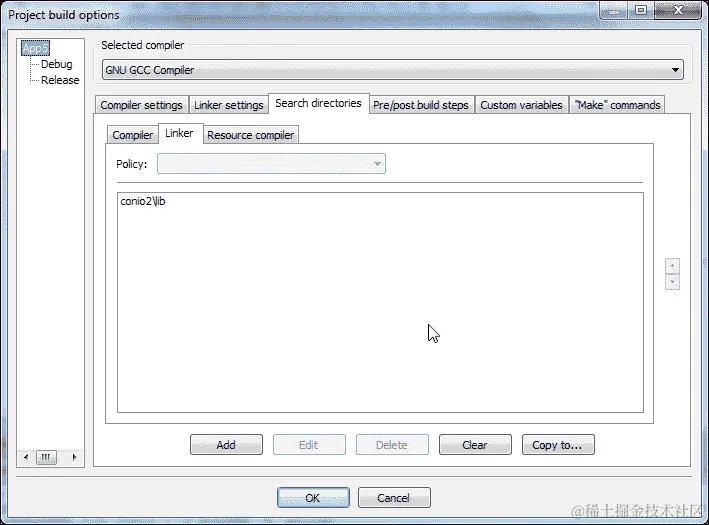Click the tree panel horizontal scrollbar thumb
This screenshot has height=525, width=709.
(x=46, y=457)
